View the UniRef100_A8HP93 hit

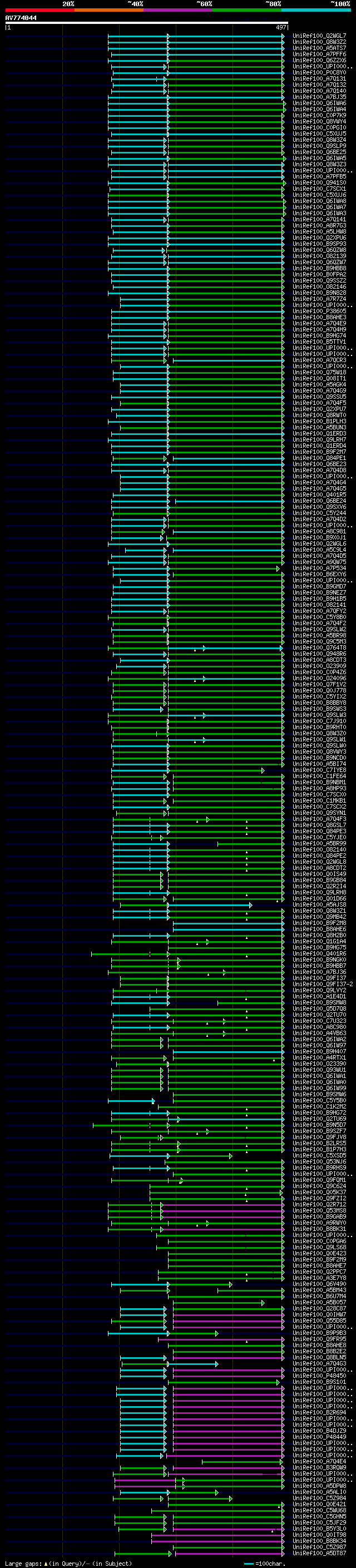click(319, 788)
